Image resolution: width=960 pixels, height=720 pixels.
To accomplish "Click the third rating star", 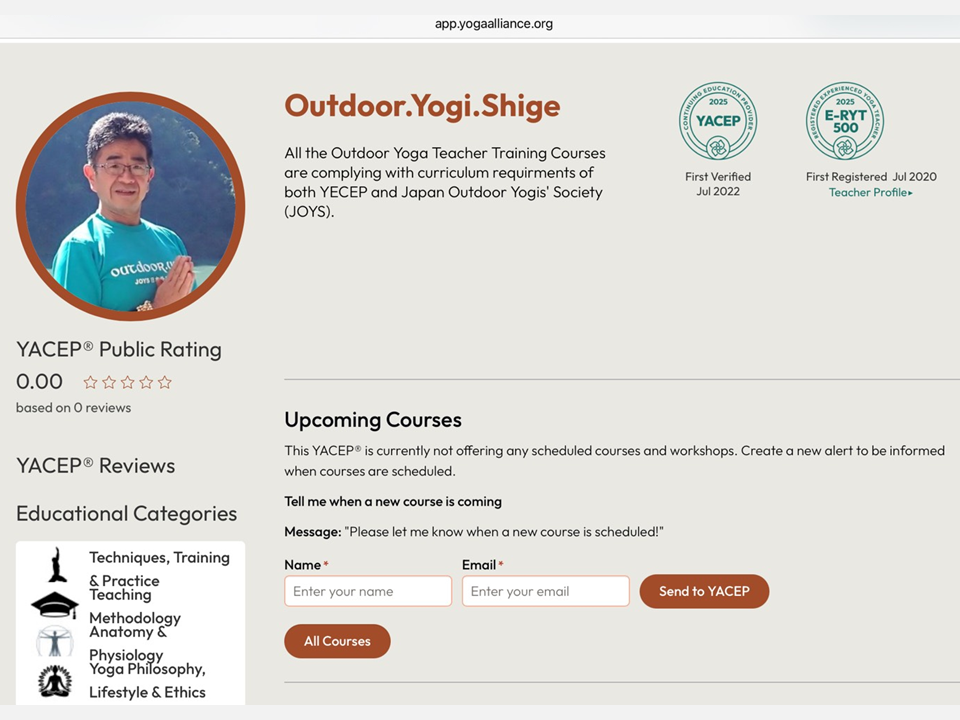I will [x=128, y=382].
